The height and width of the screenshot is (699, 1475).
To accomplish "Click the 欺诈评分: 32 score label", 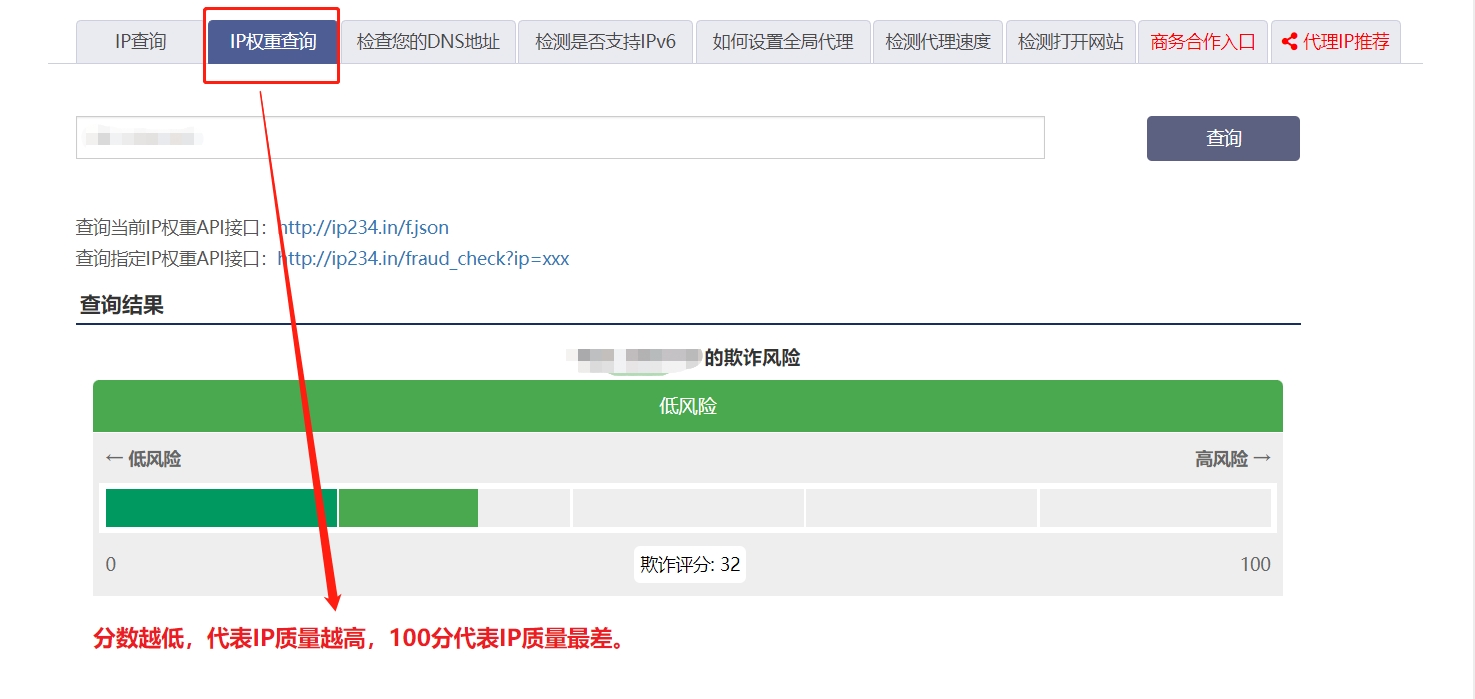I will 690,564.
